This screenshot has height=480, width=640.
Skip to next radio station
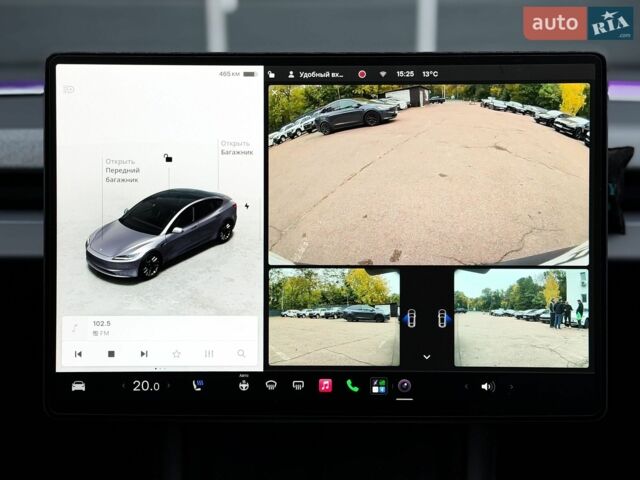coord(144,354)
